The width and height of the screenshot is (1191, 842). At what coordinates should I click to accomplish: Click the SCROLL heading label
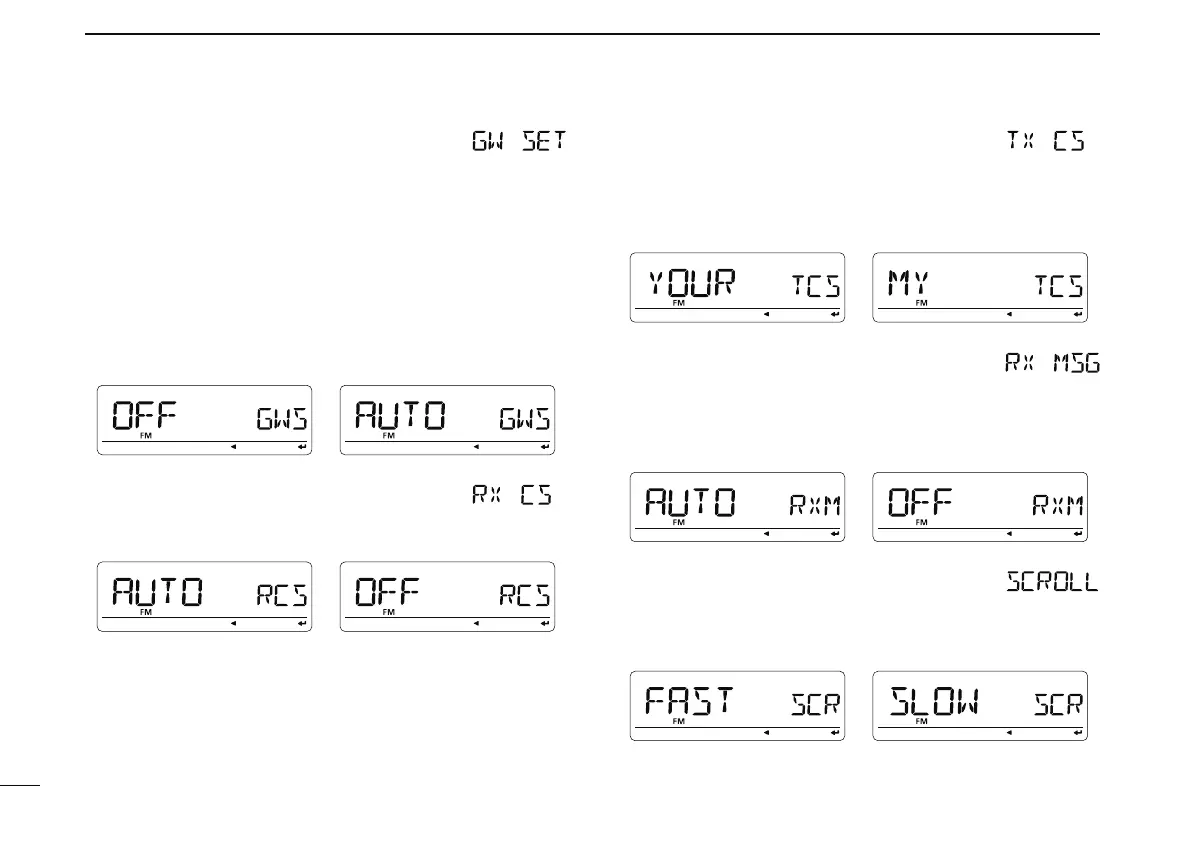(1049, 581)
